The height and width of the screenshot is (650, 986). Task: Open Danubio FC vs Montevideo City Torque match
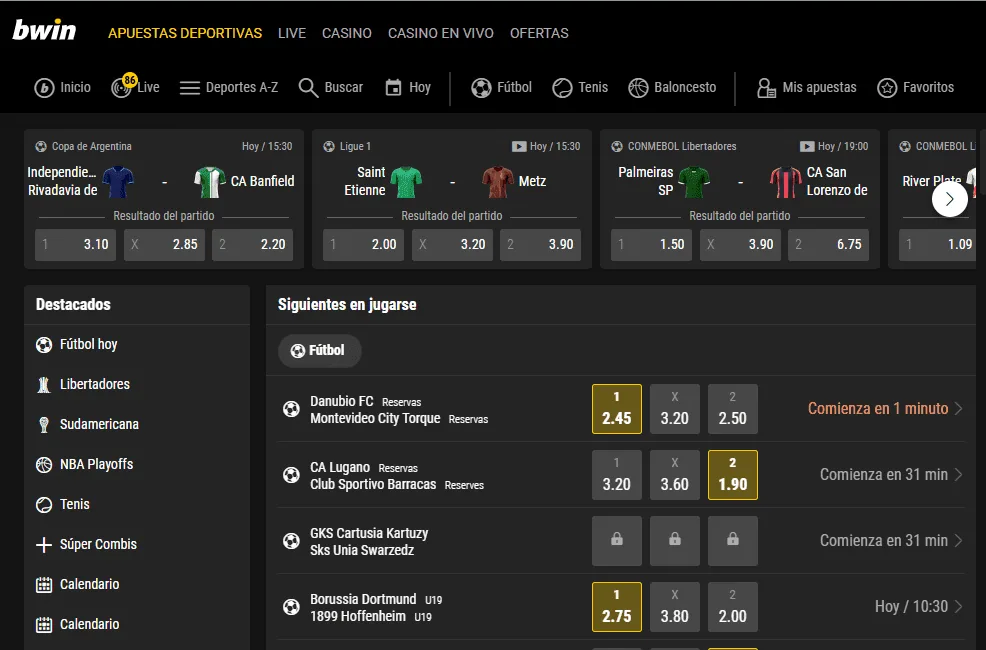pyautogui.click(x=399, y=409)
